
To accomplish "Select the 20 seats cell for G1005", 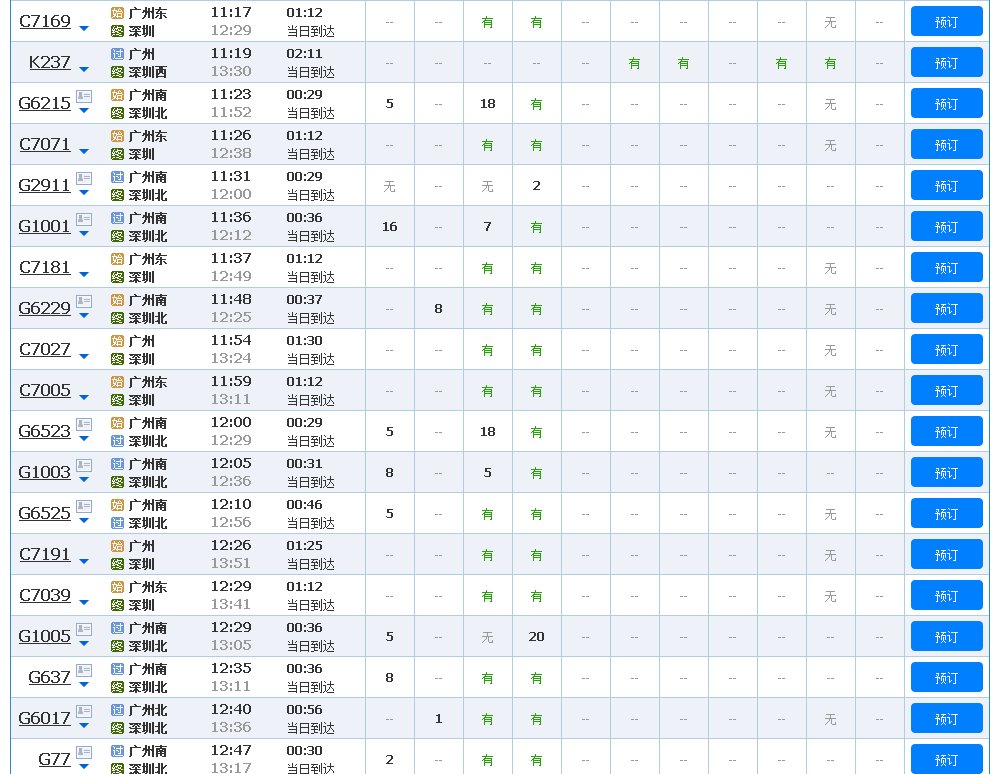I will point(536,637).
